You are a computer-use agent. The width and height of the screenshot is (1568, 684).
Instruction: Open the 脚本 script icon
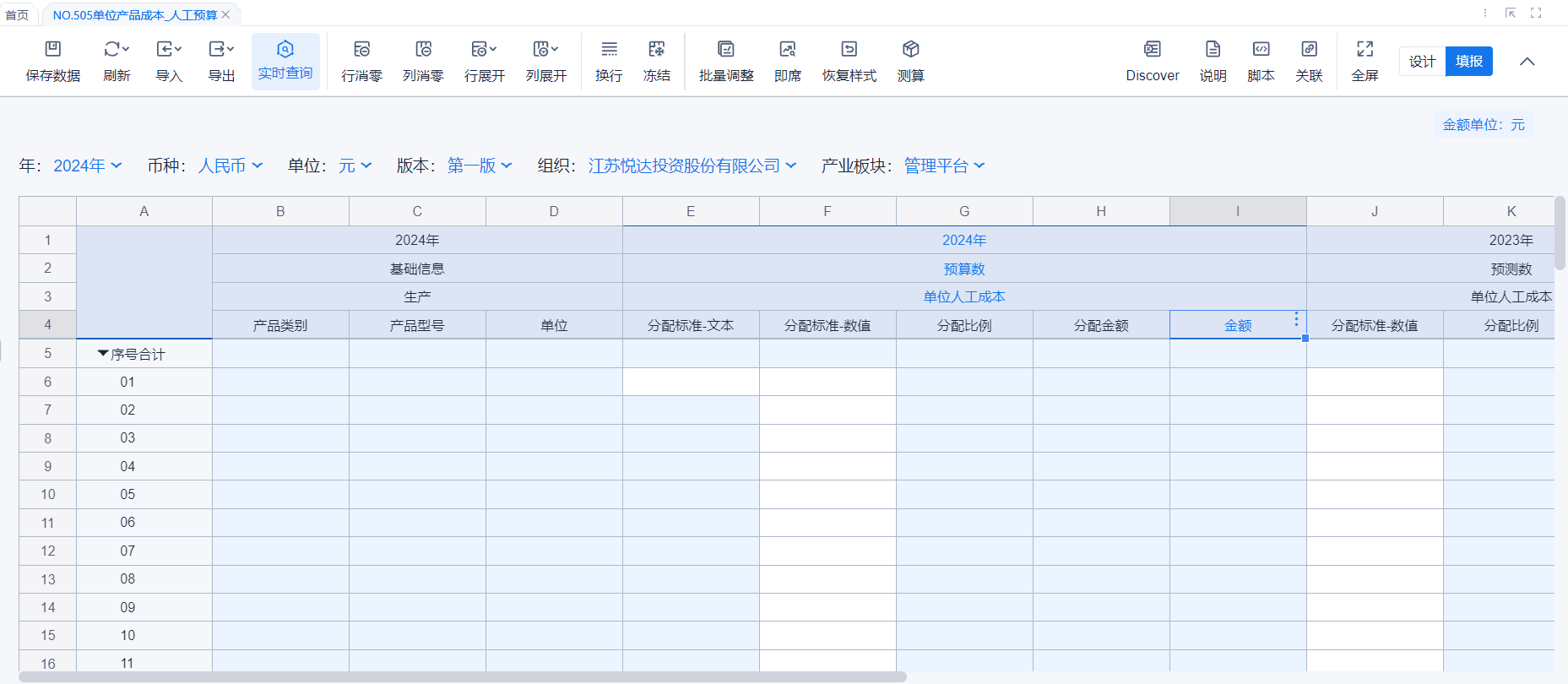click(x=1260, y=50)
